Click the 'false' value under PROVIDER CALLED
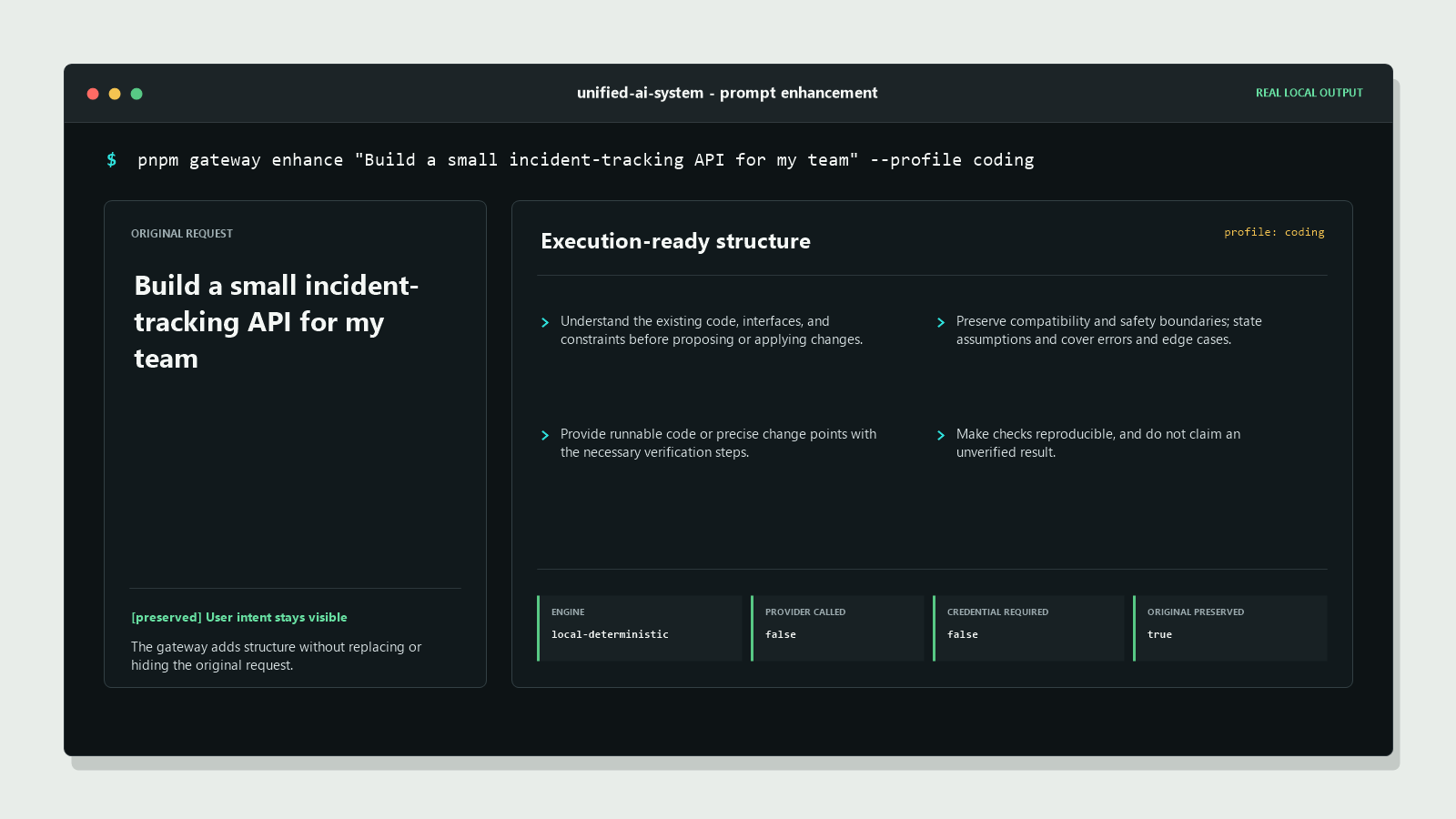 pyautogui.click(x=781, y=634)
